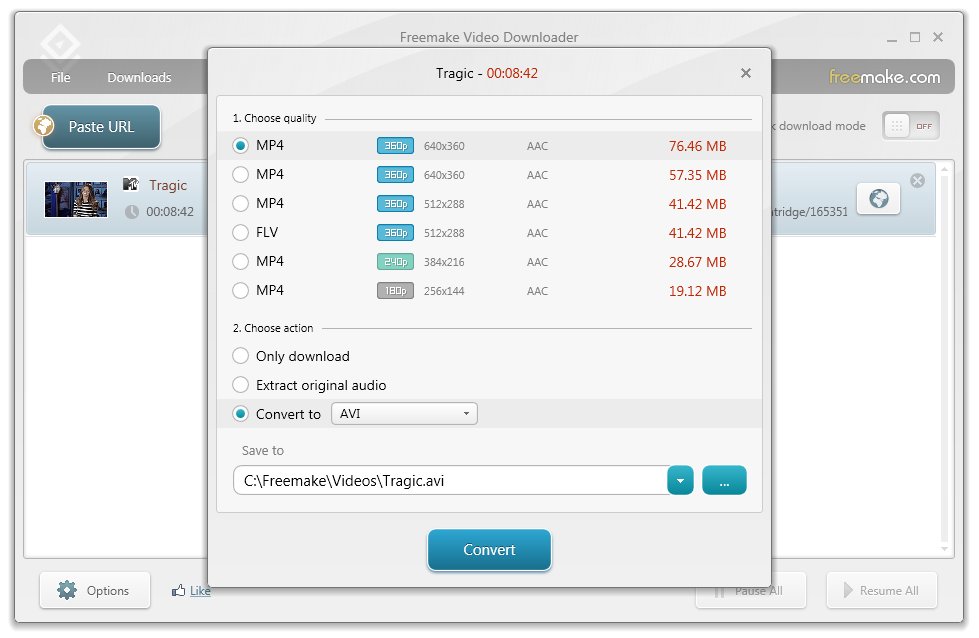The width and height of the screenshot is (979, 638).
Task: Click the Save to path field
Action: click(451, 481)
